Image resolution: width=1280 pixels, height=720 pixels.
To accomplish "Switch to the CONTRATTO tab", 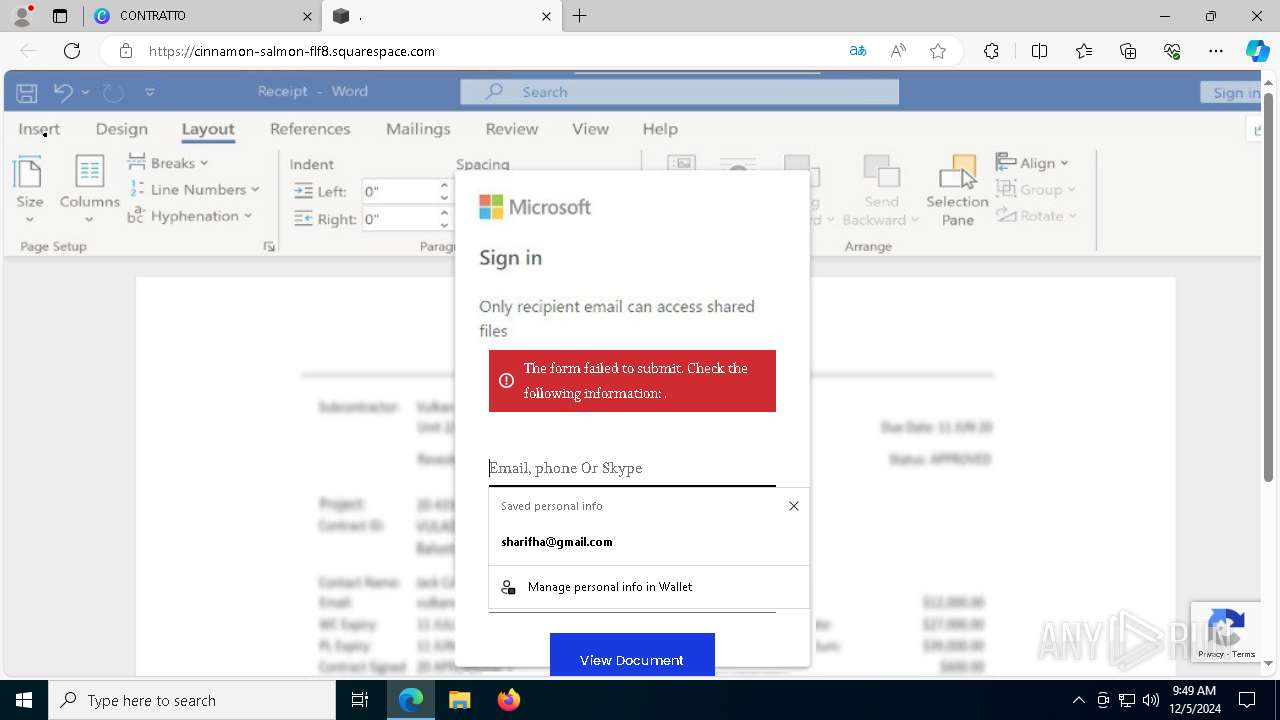I will click(200, 16).
